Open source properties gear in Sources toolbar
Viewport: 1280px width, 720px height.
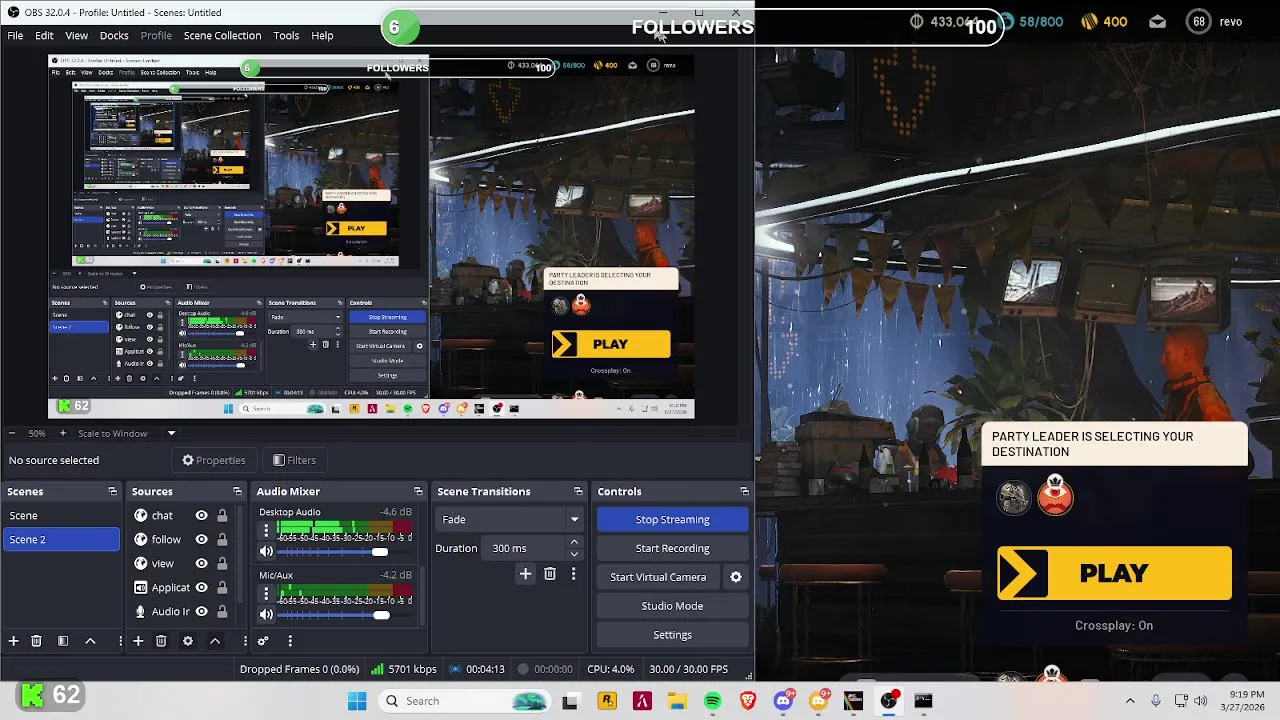(x=187, y=641)
